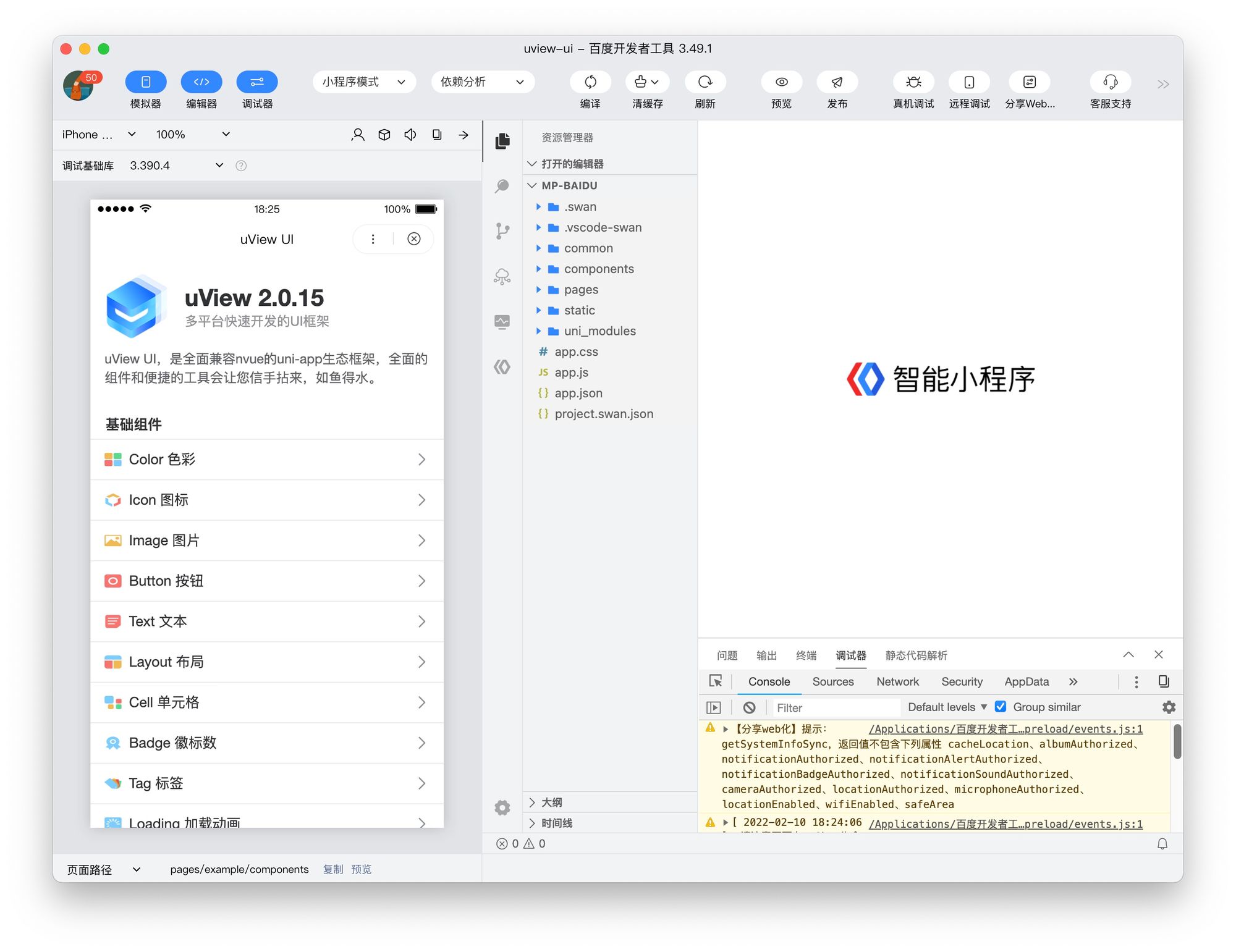Toggle the console sidebar icon
The image size is (1236, 952).
713,707
